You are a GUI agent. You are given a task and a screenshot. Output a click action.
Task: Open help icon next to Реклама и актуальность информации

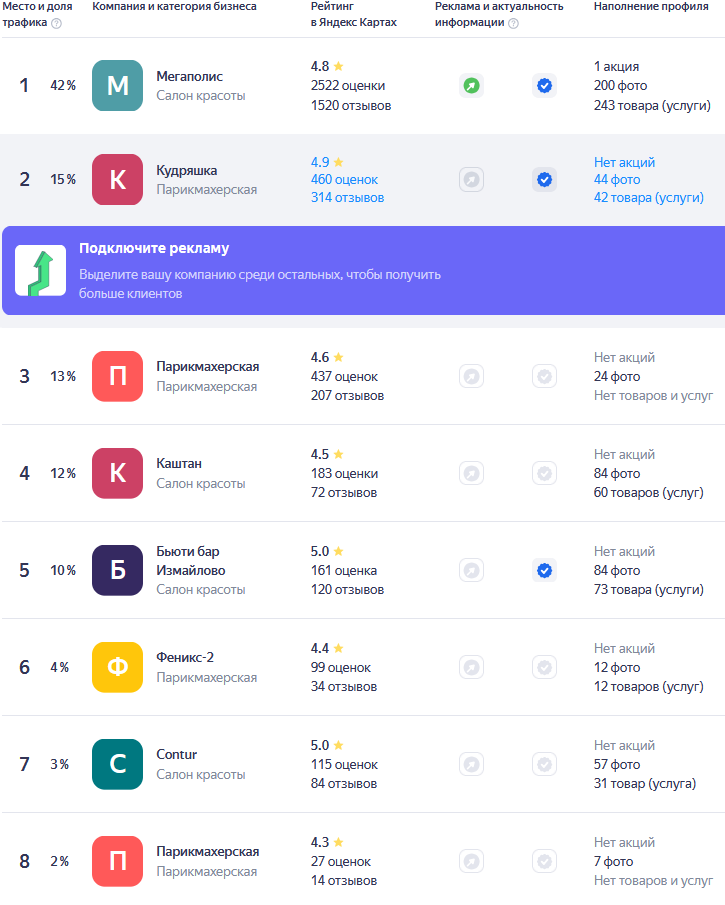tap(513, 23)
